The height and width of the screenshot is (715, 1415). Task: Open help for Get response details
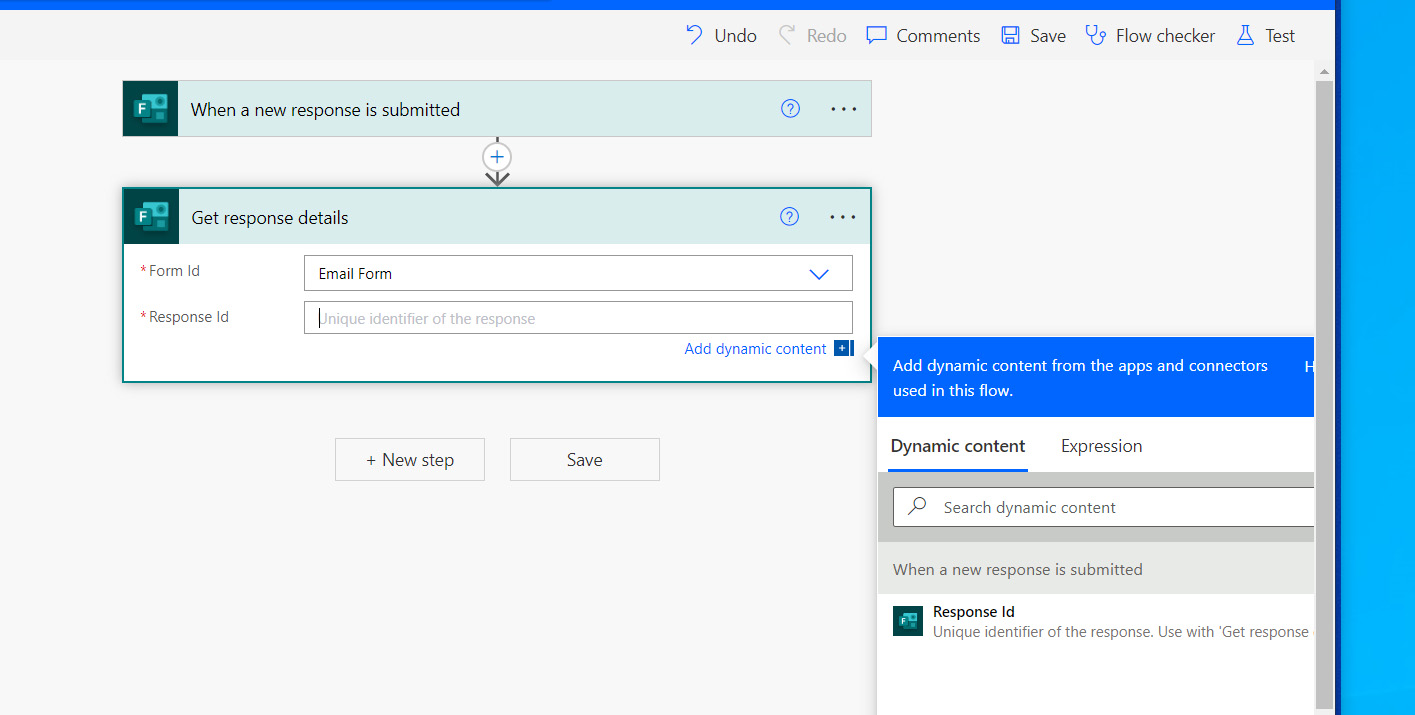tap(790, 217)
